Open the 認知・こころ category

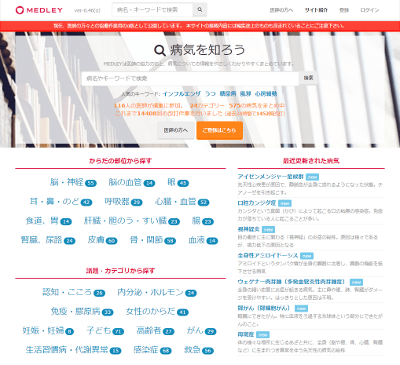(x=74, y=292)
